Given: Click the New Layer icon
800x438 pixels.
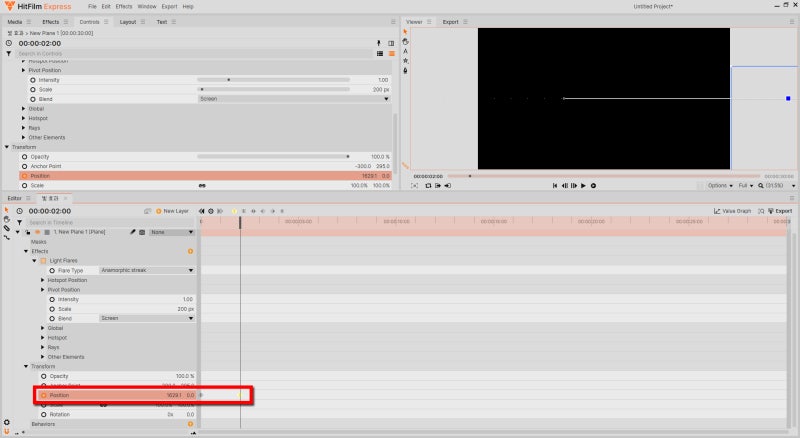Looking at the screenshot, I should 159,211.
